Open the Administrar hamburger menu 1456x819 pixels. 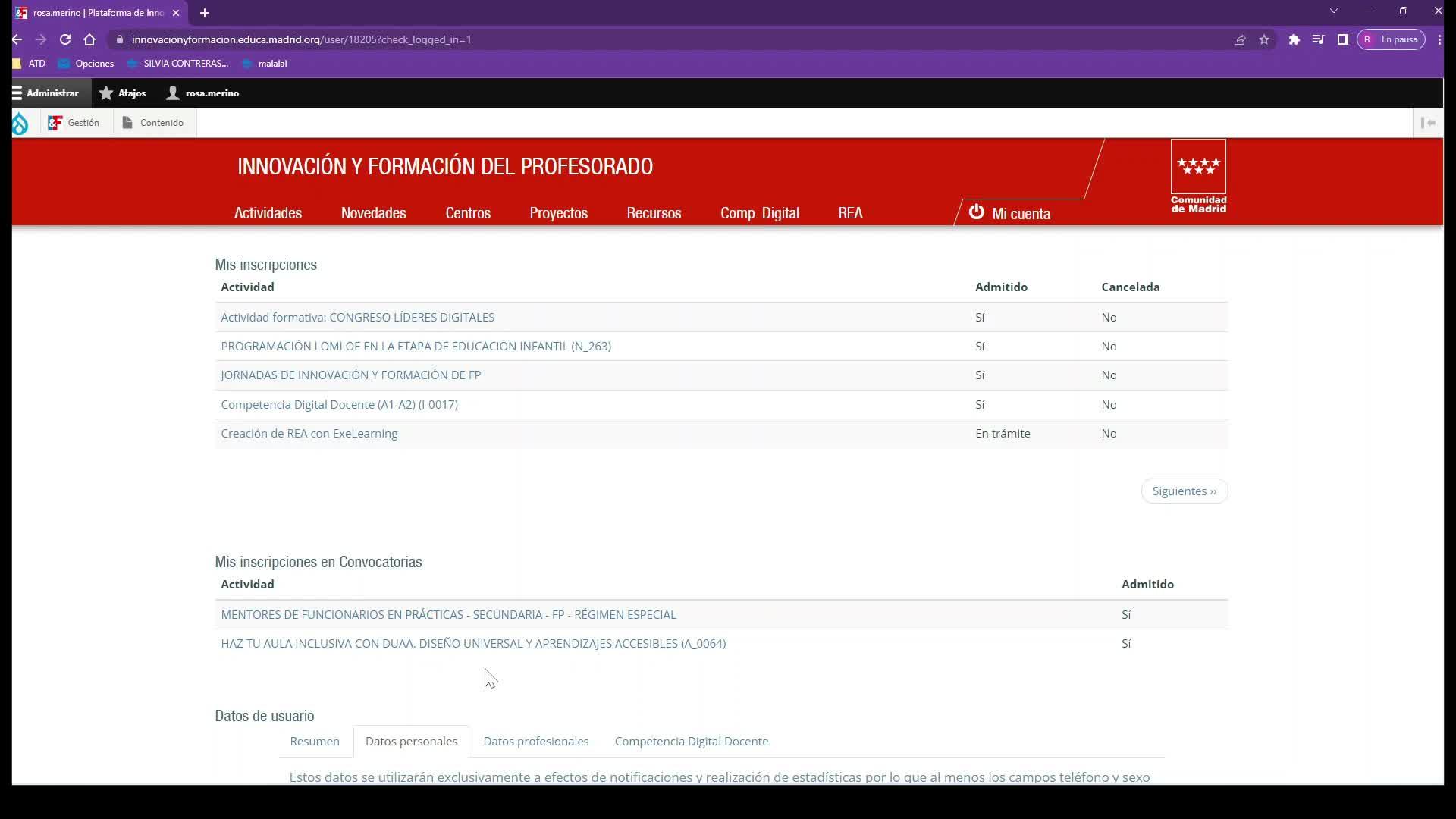[x=45, y=93]
